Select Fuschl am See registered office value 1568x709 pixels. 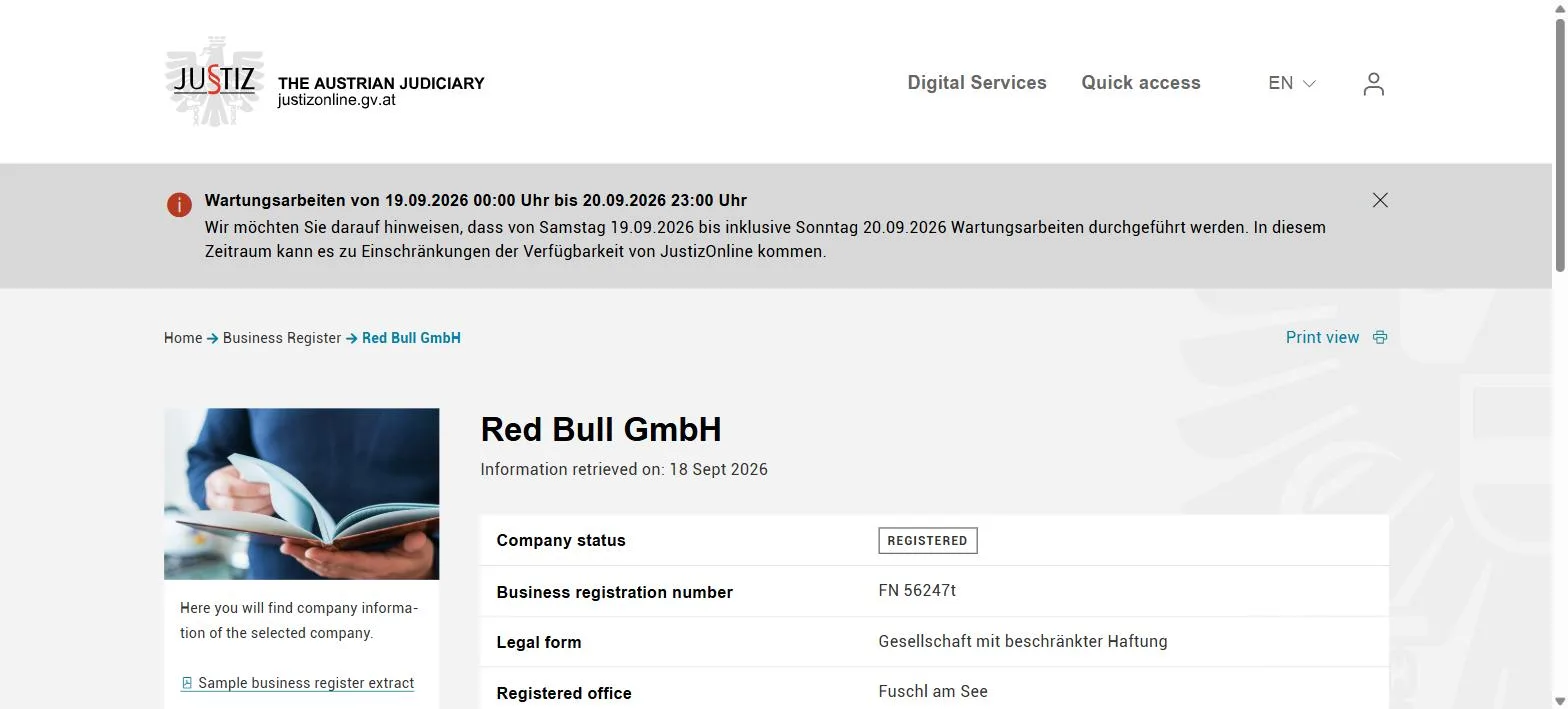pyautogui.click(x=933, y=691)
